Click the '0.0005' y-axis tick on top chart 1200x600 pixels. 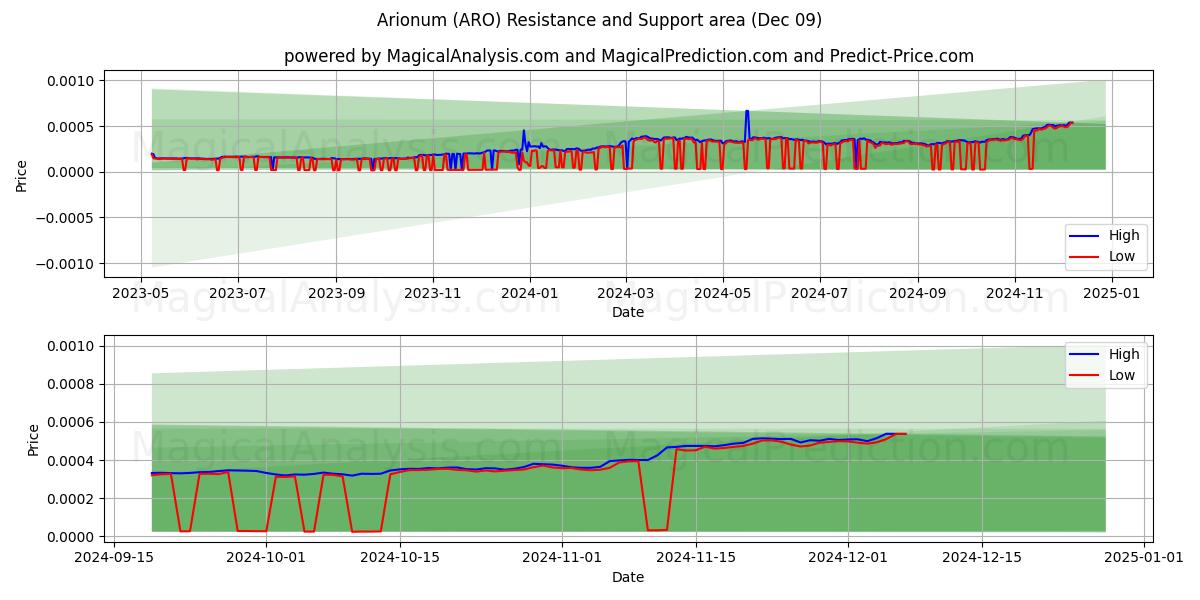72,127
